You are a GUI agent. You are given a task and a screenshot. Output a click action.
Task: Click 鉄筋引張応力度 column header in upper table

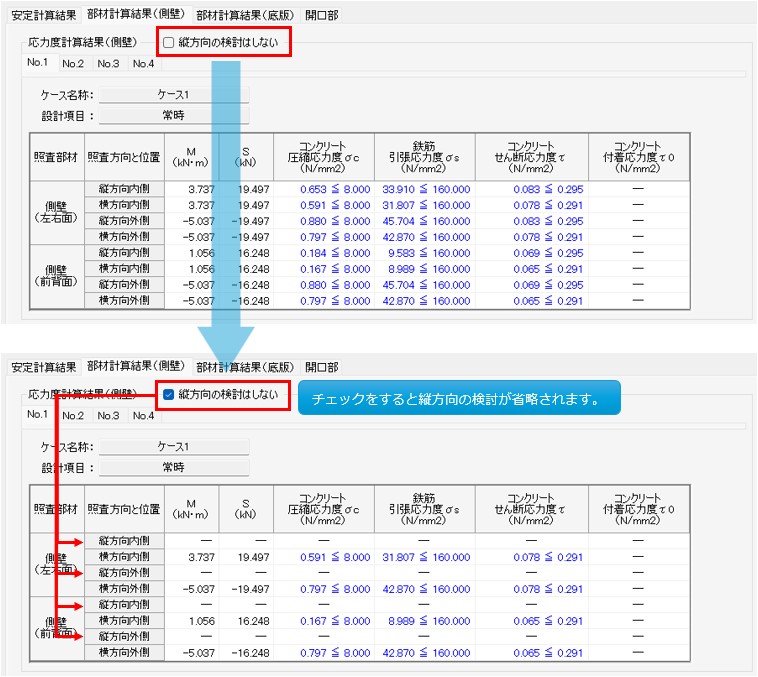tap(425, 157)
